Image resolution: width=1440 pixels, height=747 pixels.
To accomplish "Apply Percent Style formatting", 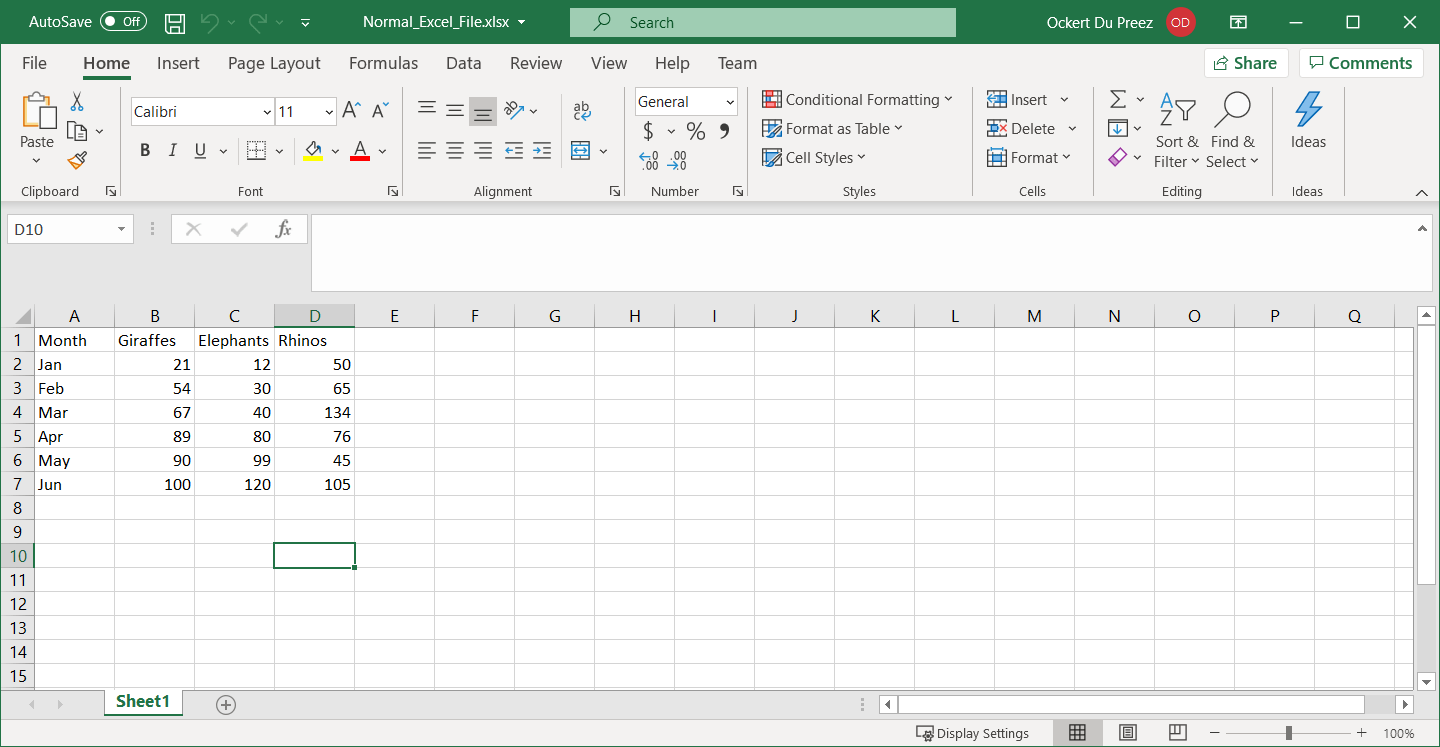I will 696,130.
